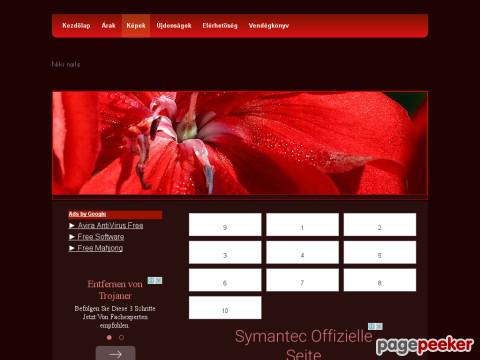Open gallery thumbnail number 2

[x=380, y=225]
